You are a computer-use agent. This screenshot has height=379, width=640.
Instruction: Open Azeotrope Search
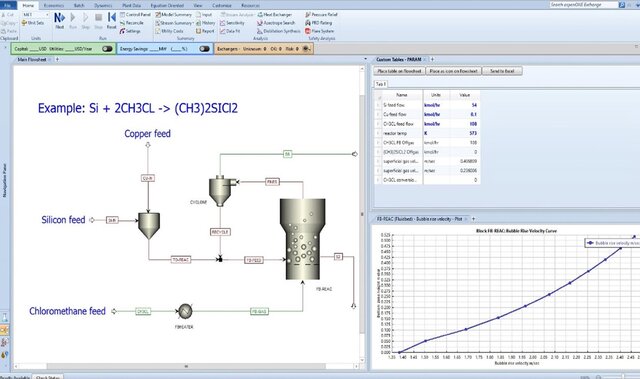pos(276,23)
